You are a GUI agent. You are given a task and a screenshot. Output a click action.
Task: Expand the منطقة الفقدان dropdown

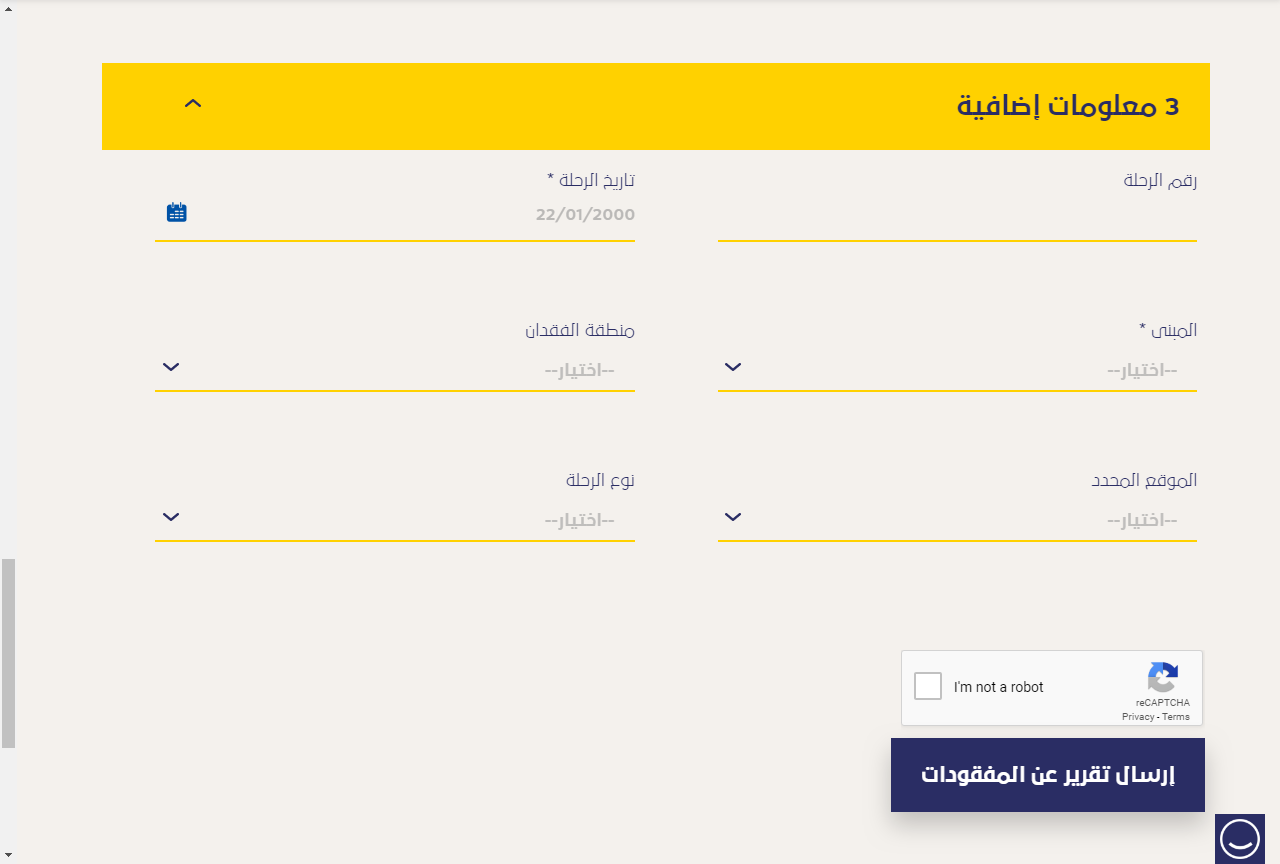point(395,370)
